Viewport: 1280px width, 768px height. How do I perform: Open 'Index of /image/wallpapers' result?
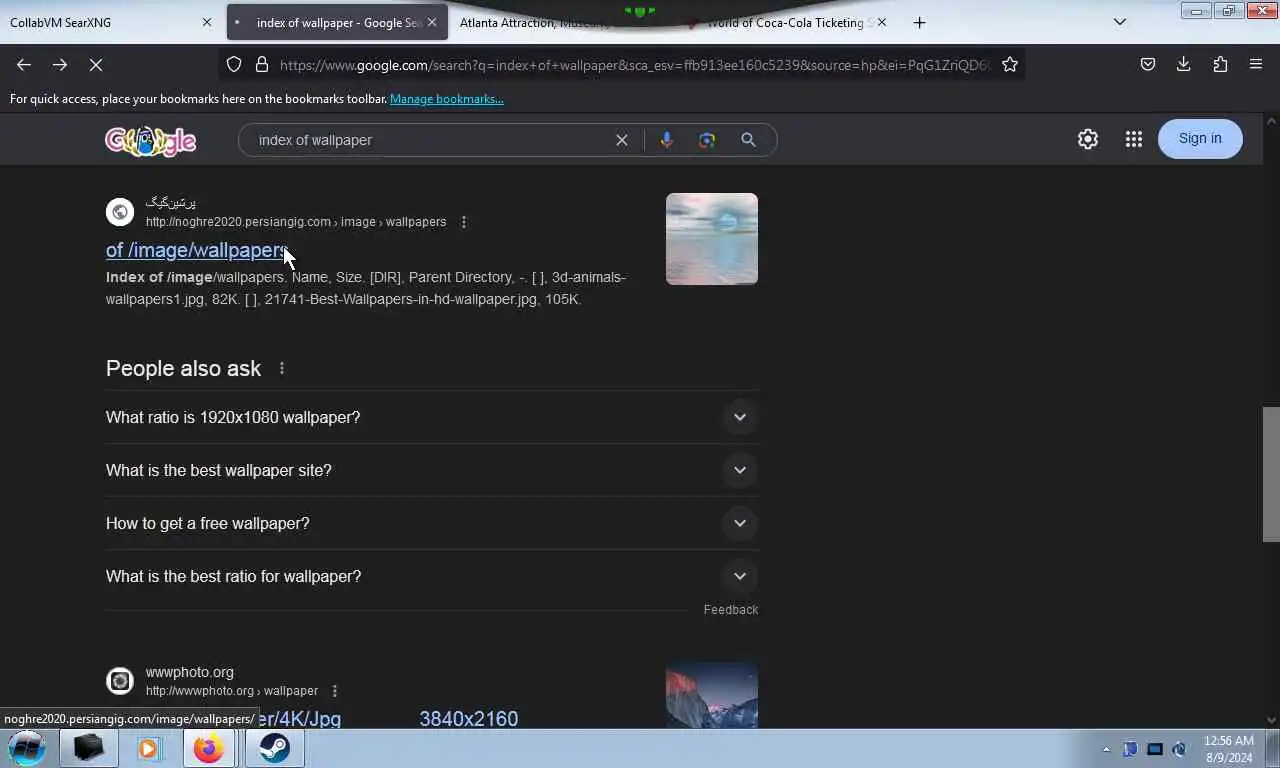198,250
